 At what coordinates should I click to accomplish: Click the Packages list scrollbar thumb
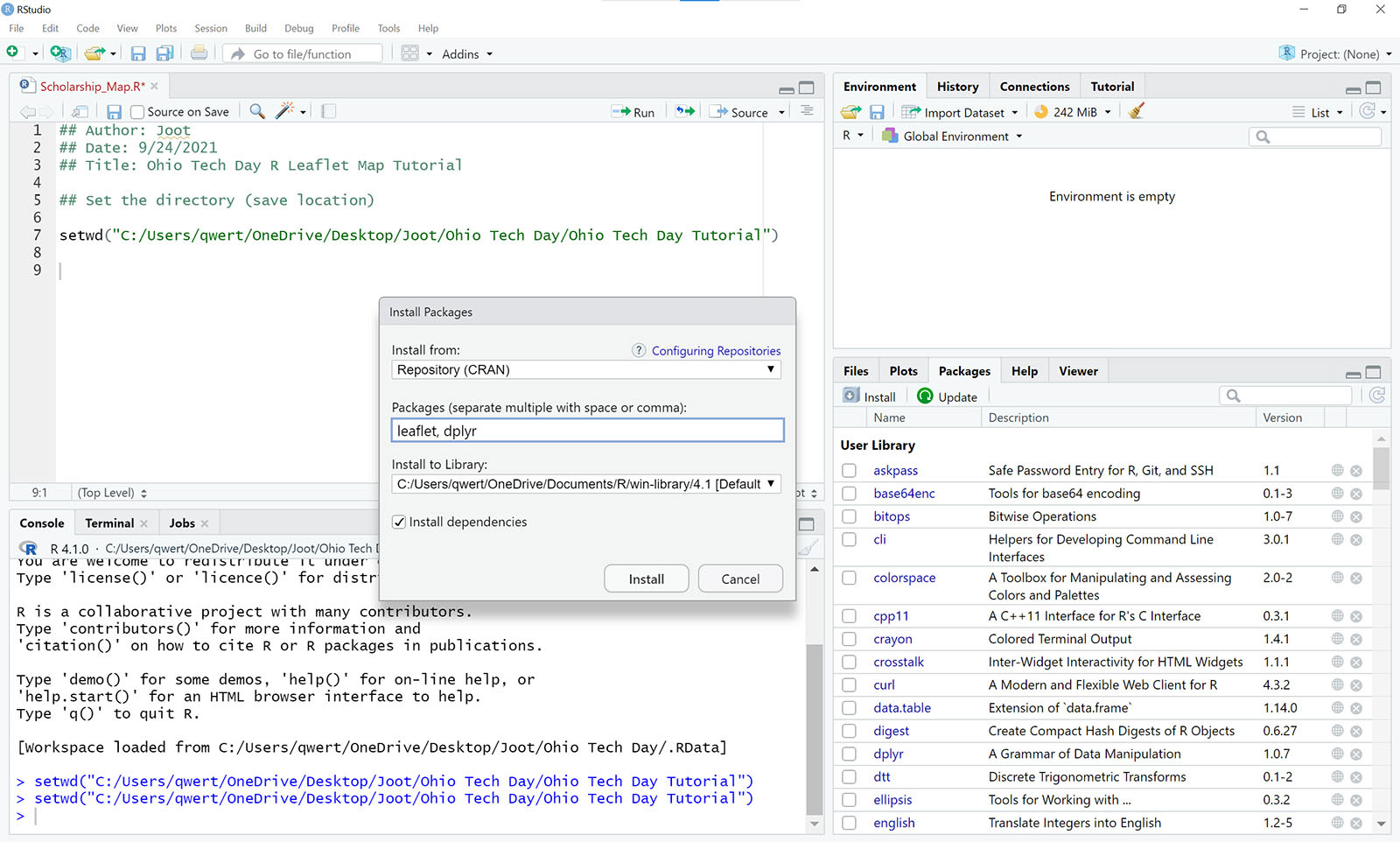click(1381, 467)
